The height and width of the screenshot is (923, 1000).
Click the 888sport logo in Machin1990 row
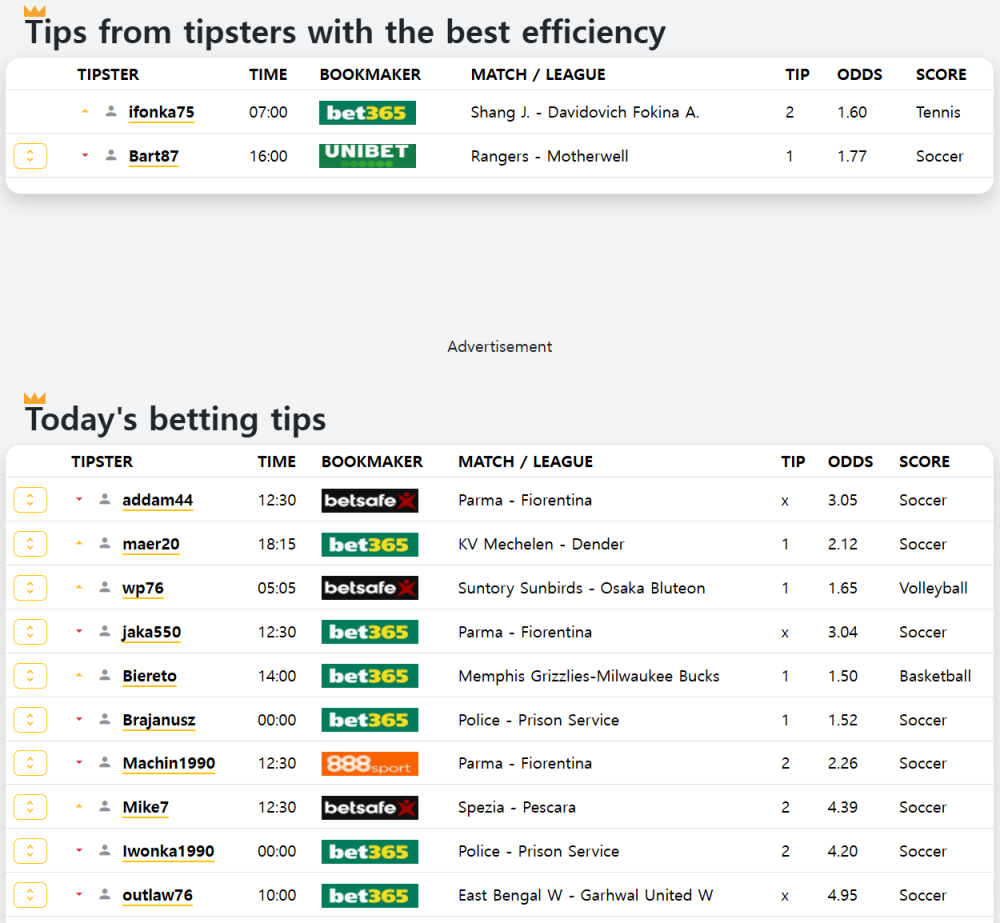[x=370, y=764]
